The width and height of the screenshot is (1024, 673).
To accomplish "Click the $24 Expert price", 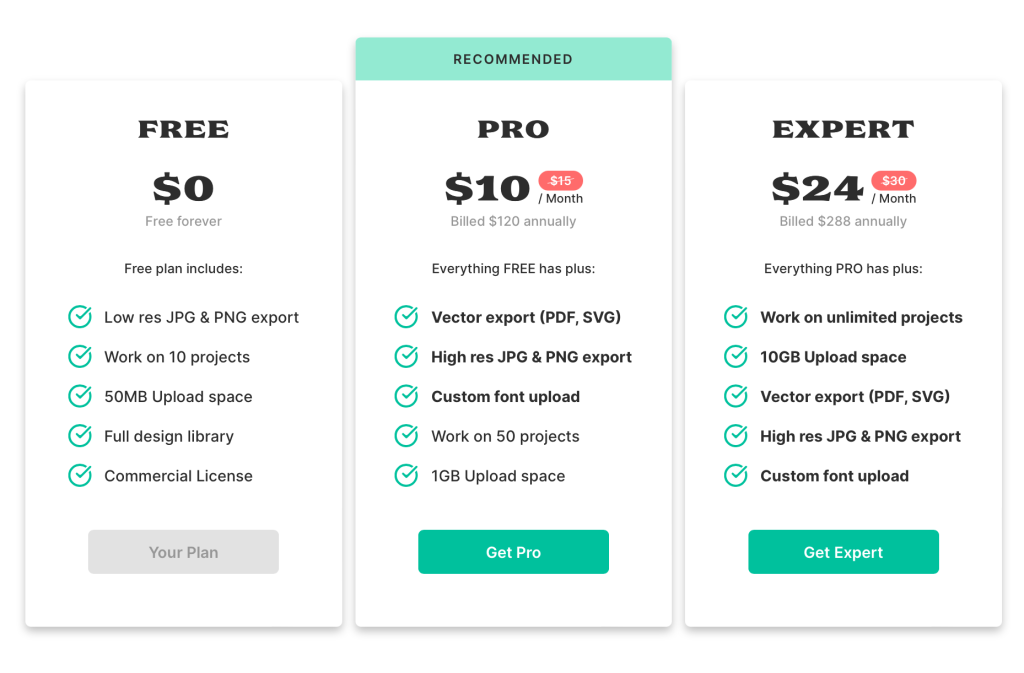I will pyautogui.click(x=817, y=188).
